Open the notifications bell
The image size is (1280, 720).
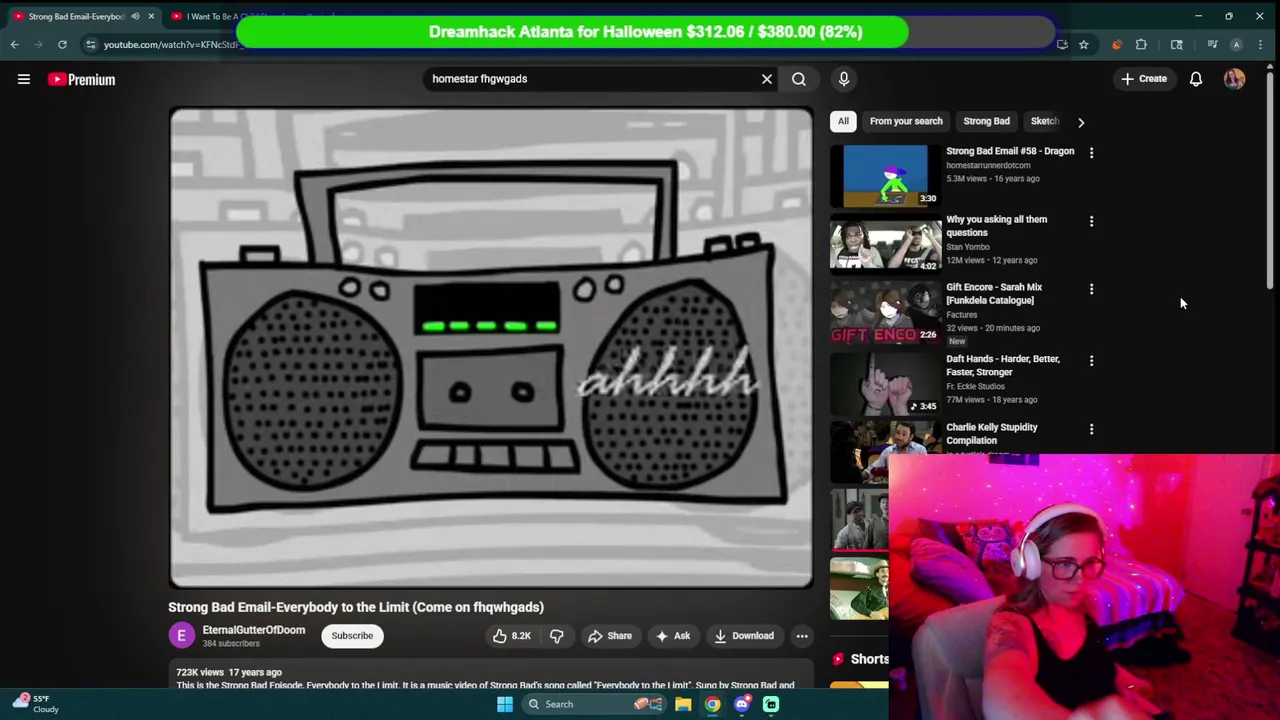(1196, 79)
